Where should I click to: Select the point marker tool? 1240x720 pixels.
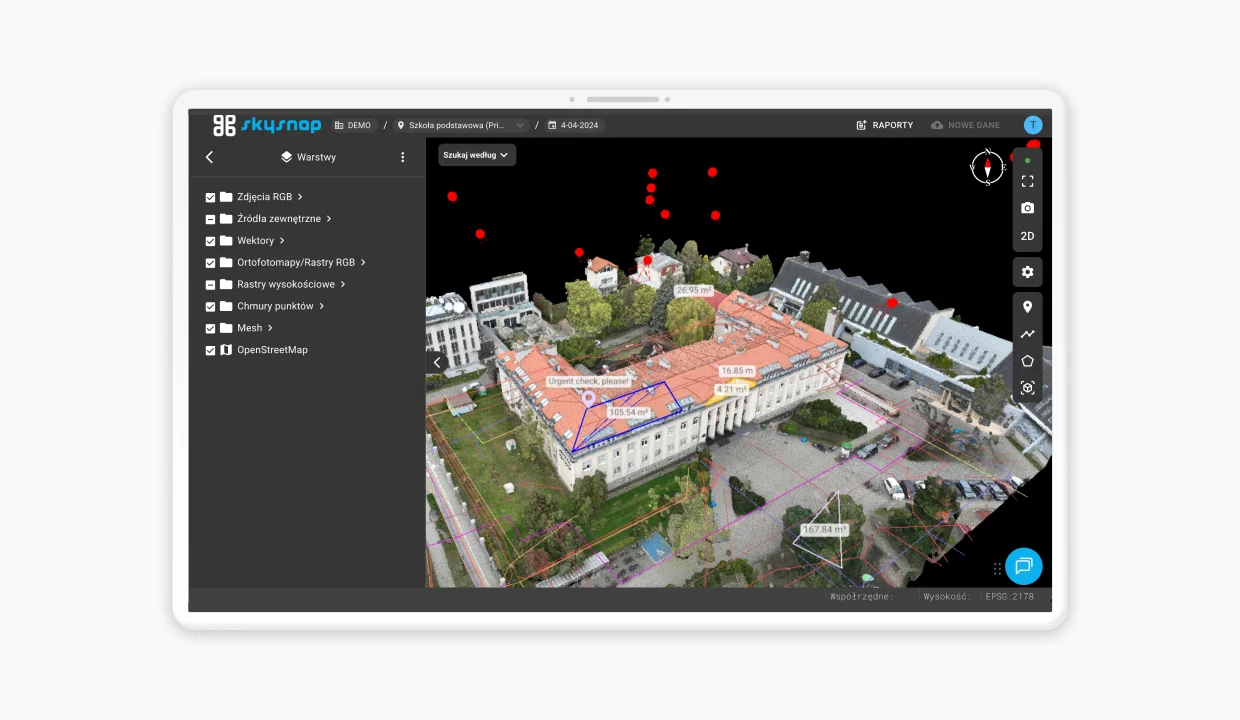tap(1027, 307)
